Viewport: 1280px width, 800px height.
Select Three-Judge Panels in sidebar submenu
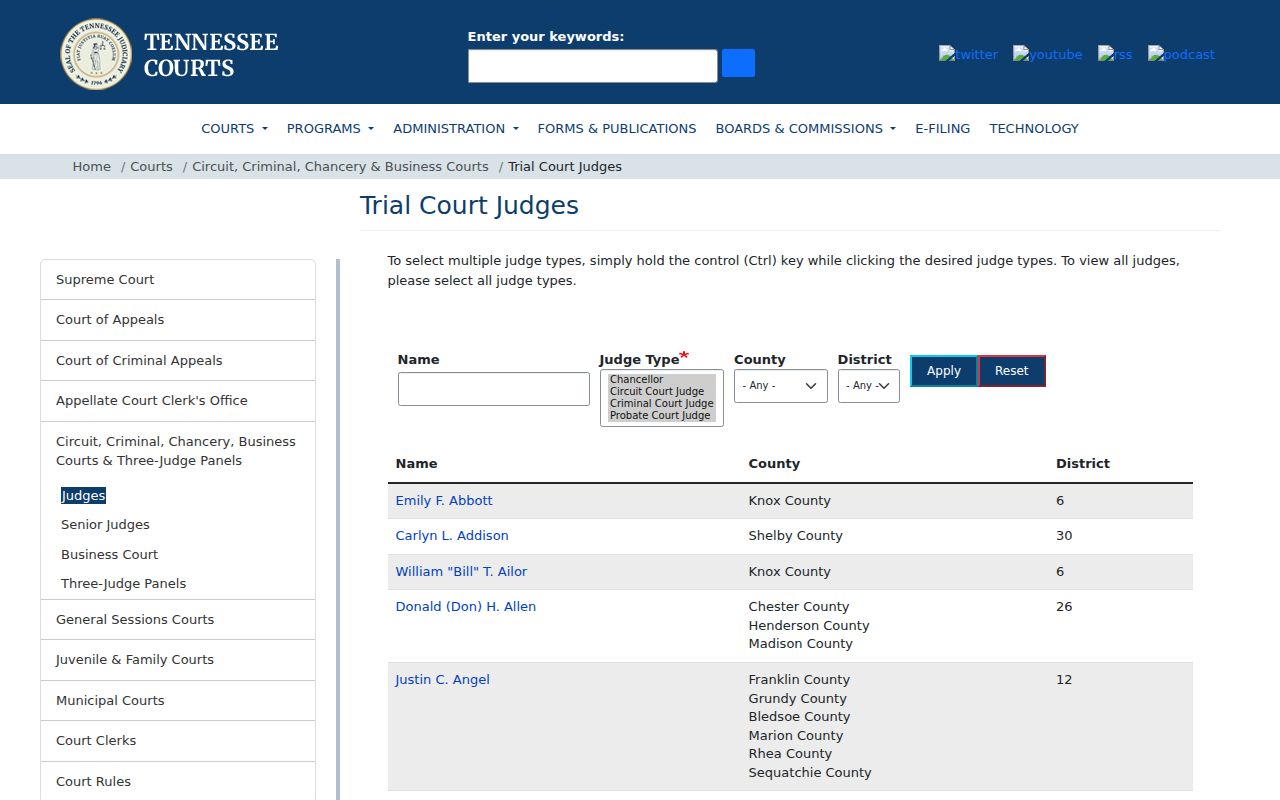tap(123, 583)
